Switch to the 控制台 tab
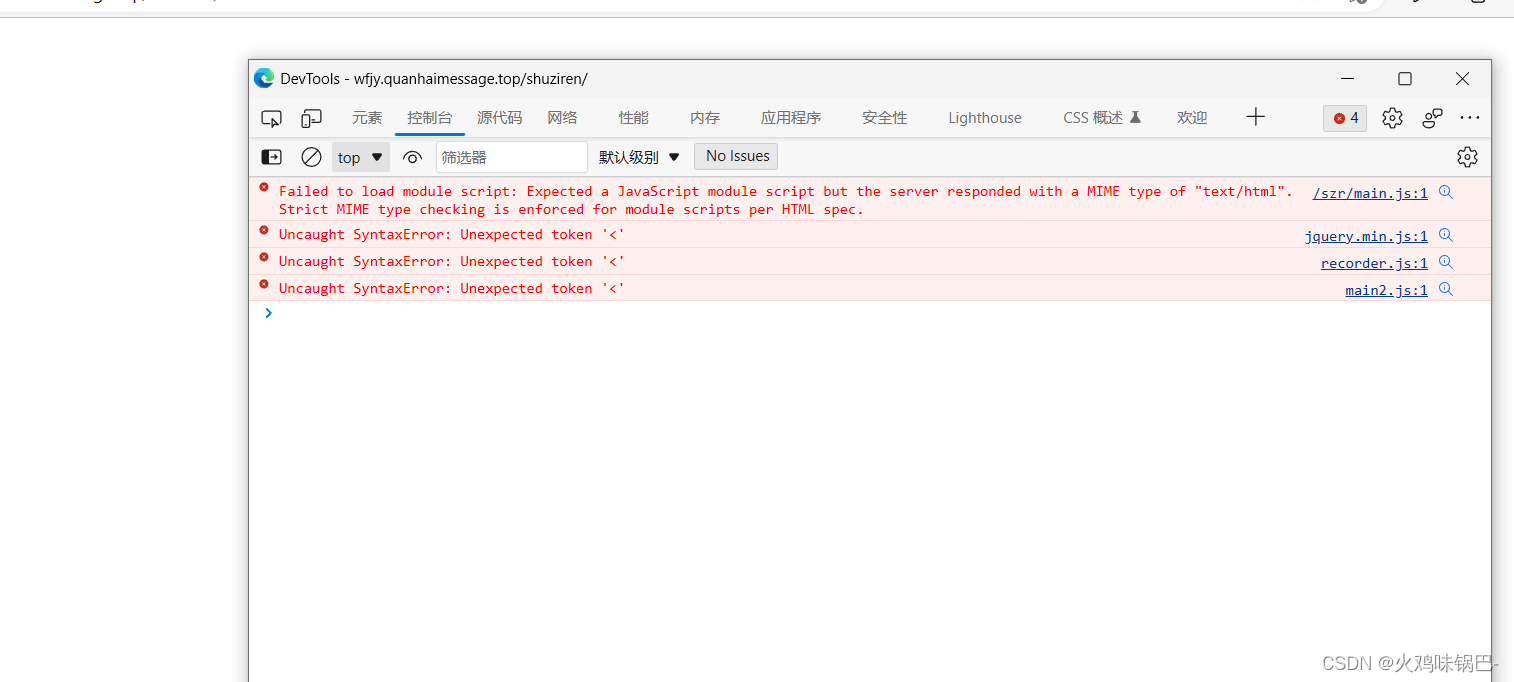The image size is (1514, 682). pyautogui.click(x=429, y=118)
